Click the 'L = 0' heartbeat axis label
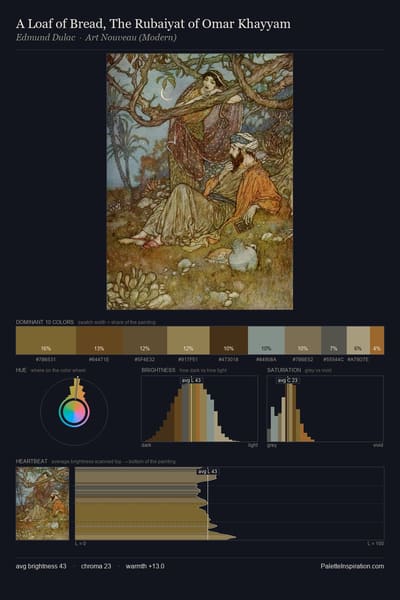The image size is (400, 600). [80, 543]
